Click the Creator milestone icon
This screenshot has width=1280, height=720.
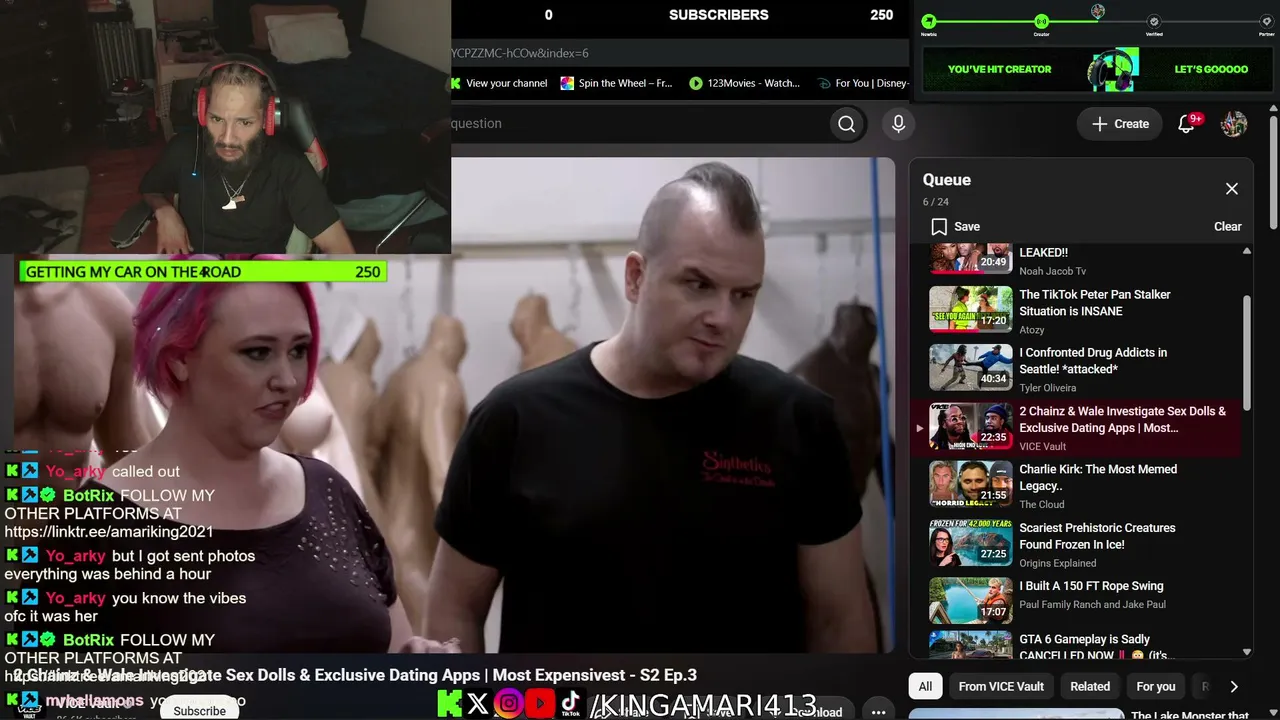tap(1041, 21)
